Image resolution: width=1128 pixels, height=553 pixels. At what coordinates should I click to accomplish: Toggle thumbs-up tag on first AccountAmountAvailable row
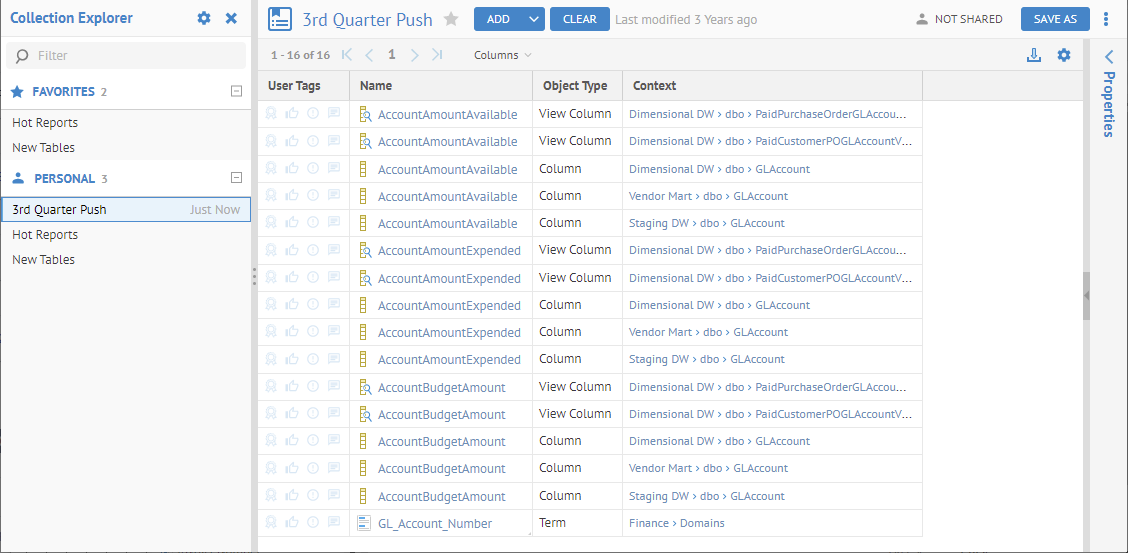pyautogui.click(x=292, y=114)
